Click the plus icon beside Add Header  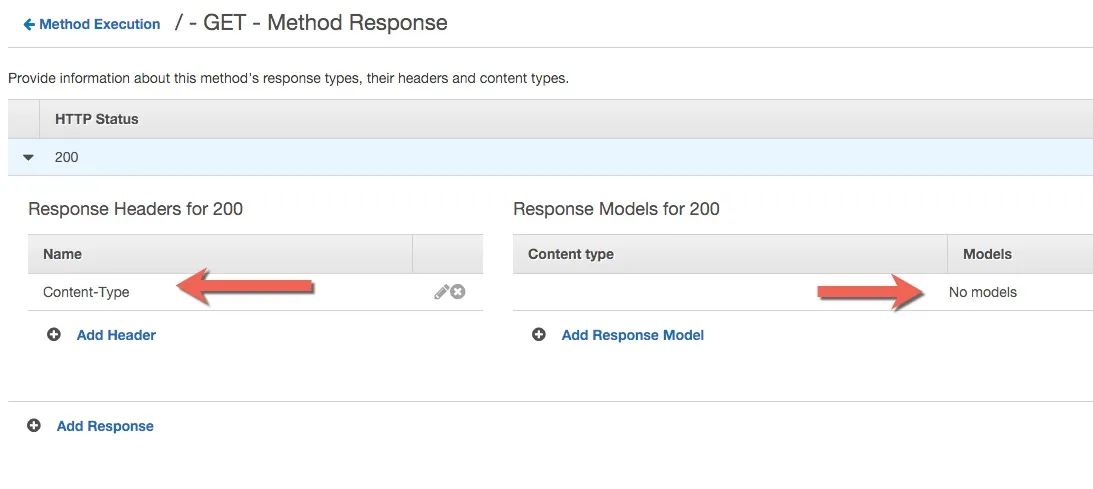[54, 335]
